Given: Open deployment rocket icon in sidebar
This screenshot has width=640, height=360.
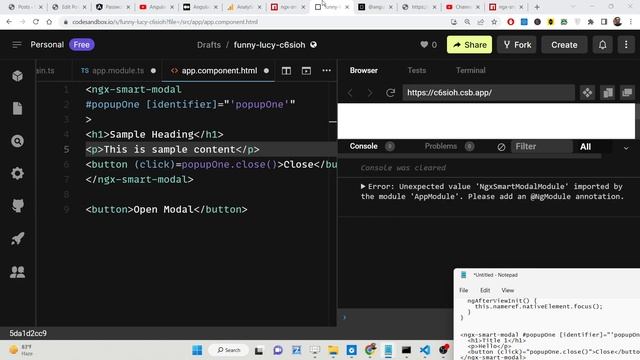Looking at the screenshot, I should point(18,238).
